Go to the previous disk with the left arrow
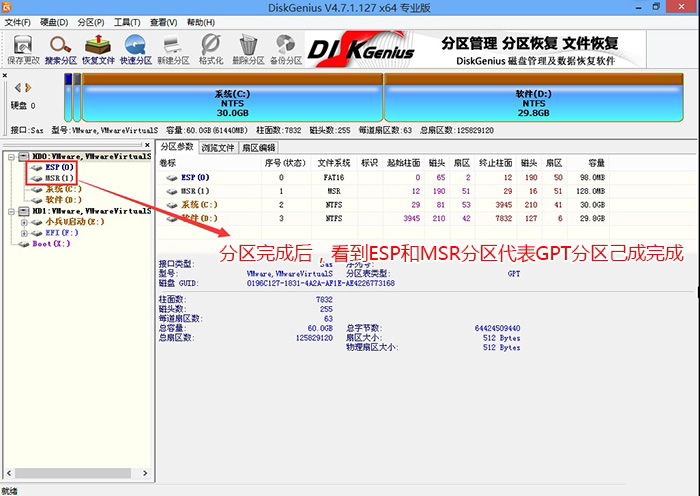The image size is (700, 496). point(17,88)
